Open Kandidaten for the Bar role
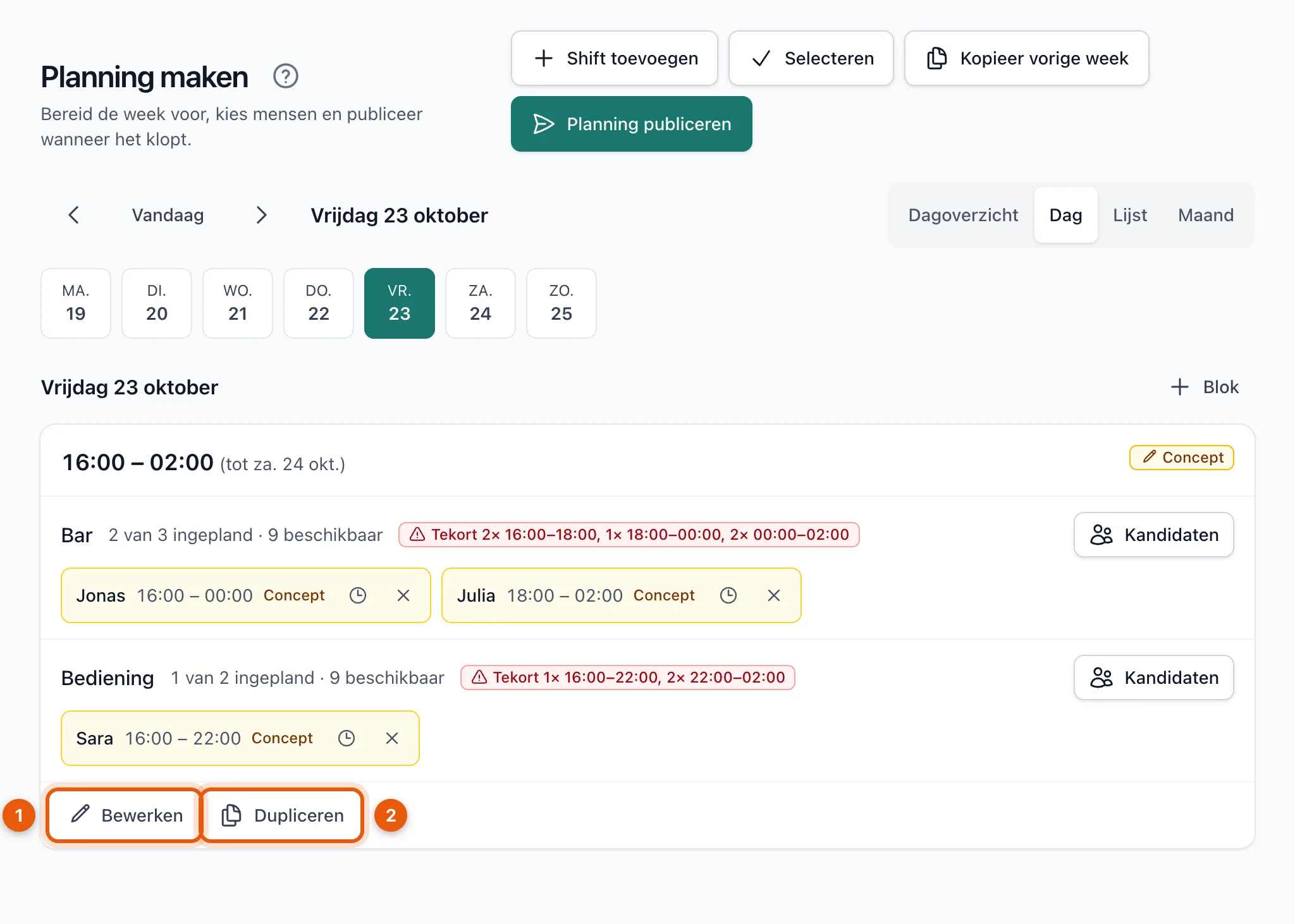Viewport: 1295px width, 924px height. 1154,535
